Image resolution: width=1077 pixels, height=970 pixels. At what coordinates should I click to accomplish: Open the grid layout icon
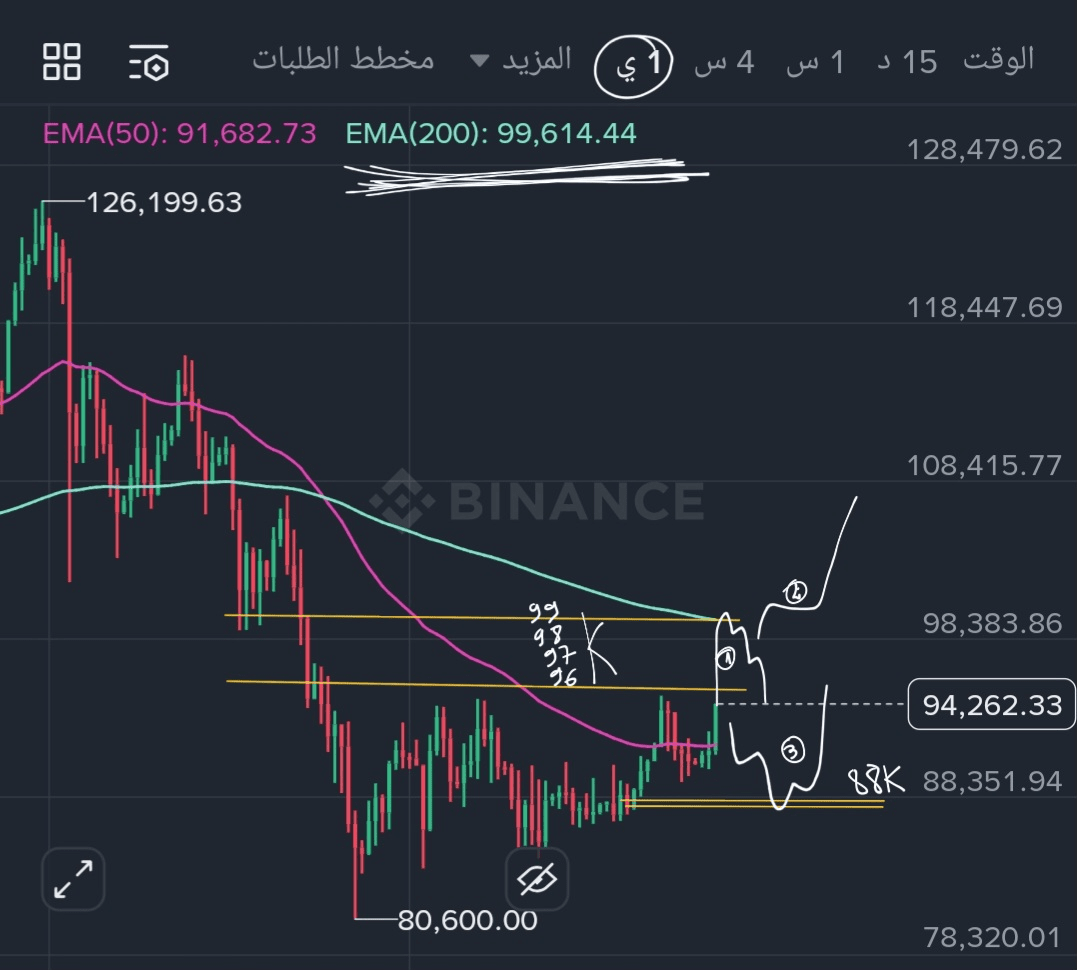coord(62,61)
